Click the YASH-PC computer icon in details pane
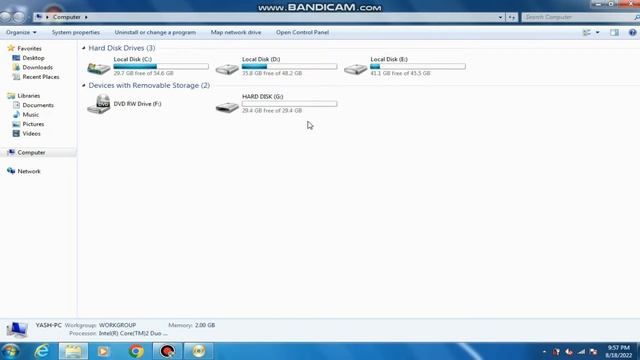The width and height of the screenshot is (640, 360). [17, 330]
